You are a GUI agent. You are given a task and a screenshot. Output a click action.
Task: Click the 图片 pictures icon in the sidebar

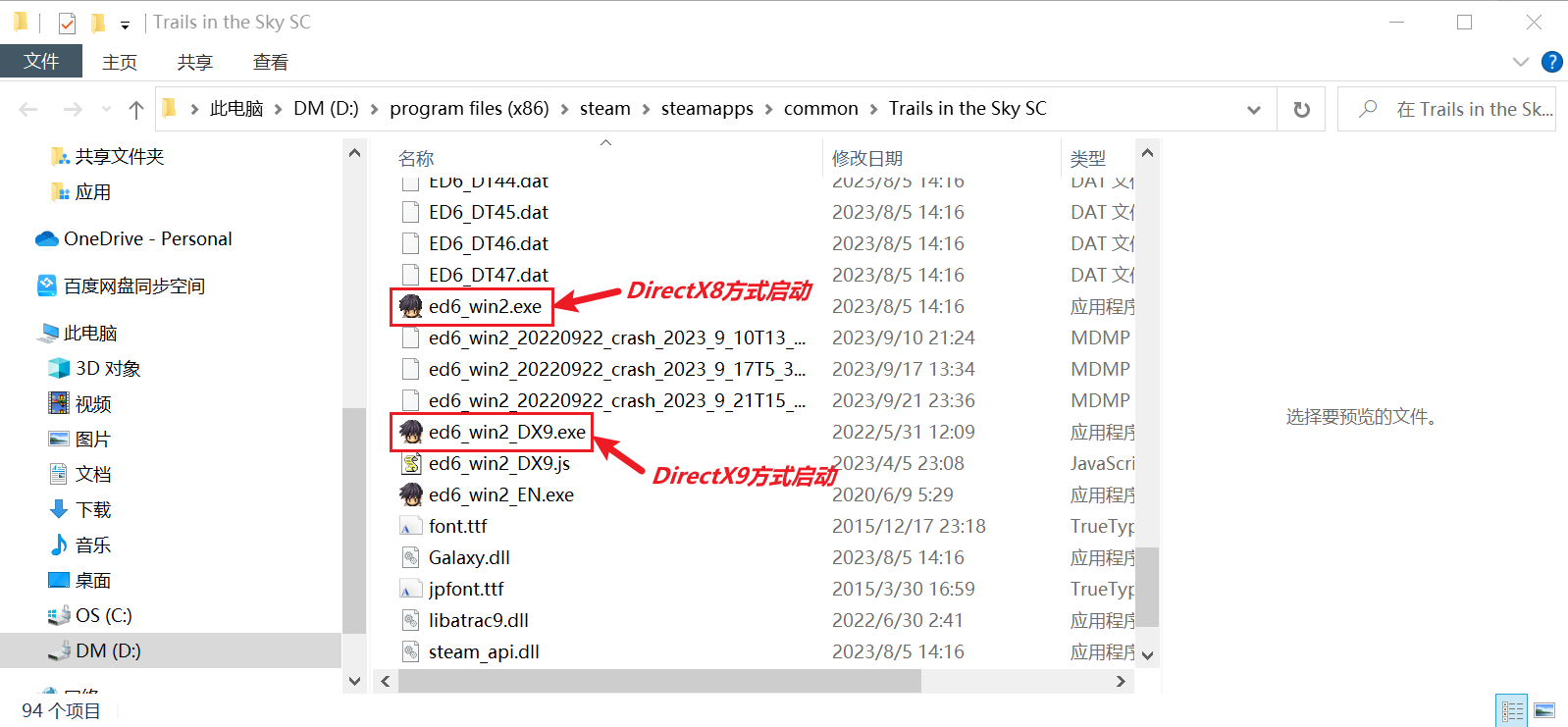(59, 439)
